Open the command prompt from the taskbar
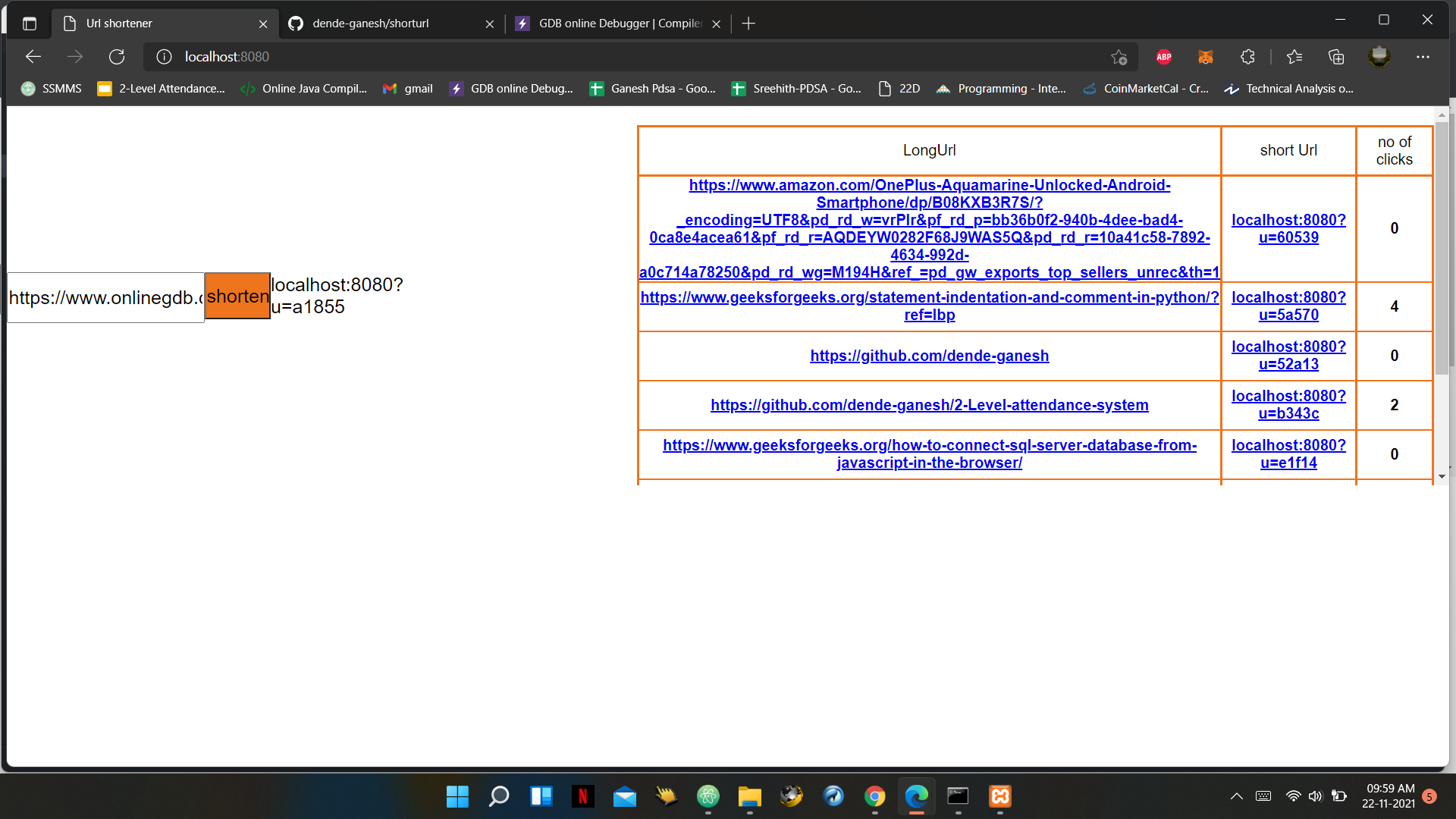 958,797
